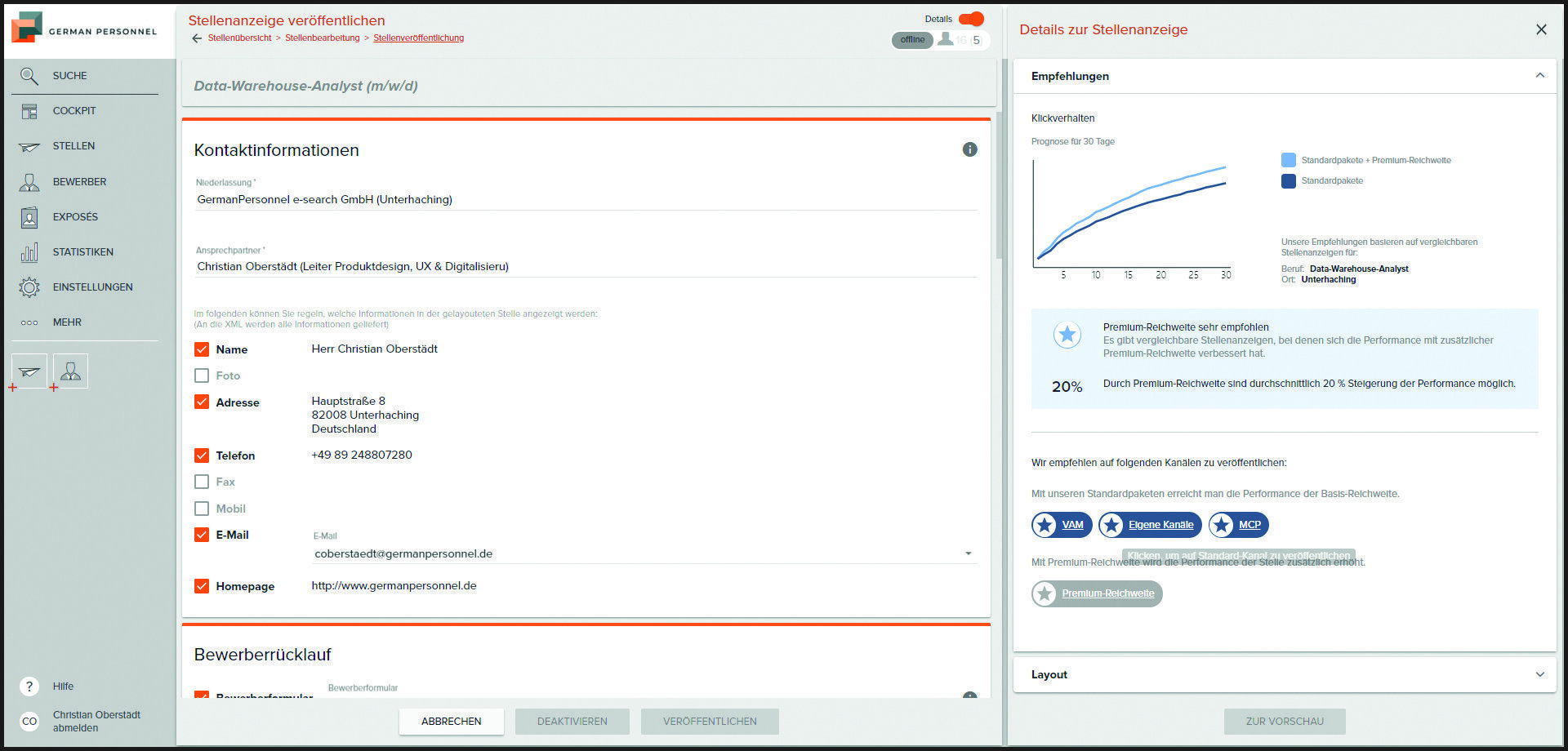Uncheck the Name checkbox
The image size is (1568, 751).
point(202,349)
